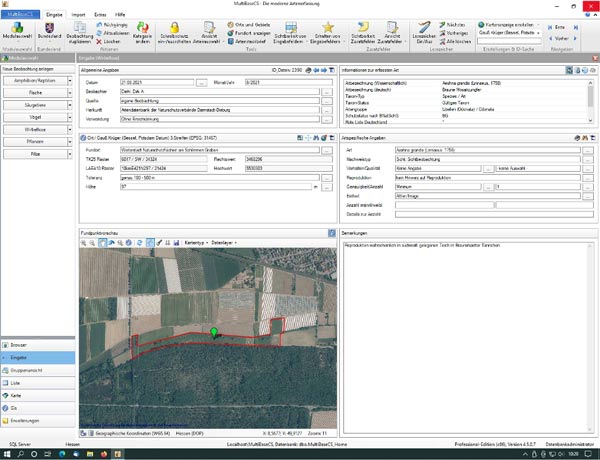The height and width of the screenshot is (460, 600).
Task: Click ellipsis button next to Datum field
Action: (201, 83)
